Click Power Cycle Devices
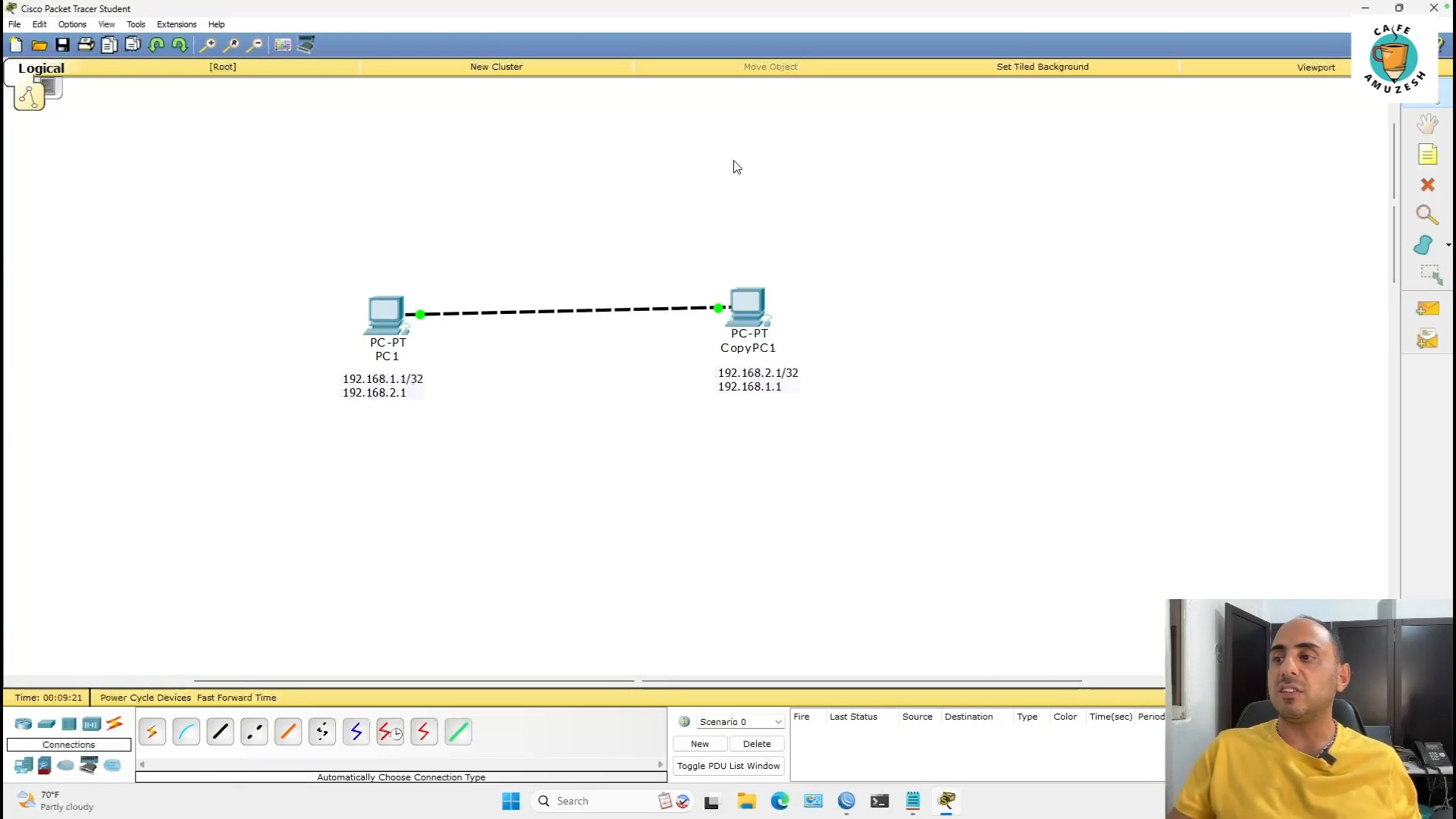Image resolution: width=1456 pixels, height=819 pixels. point(146,698)
